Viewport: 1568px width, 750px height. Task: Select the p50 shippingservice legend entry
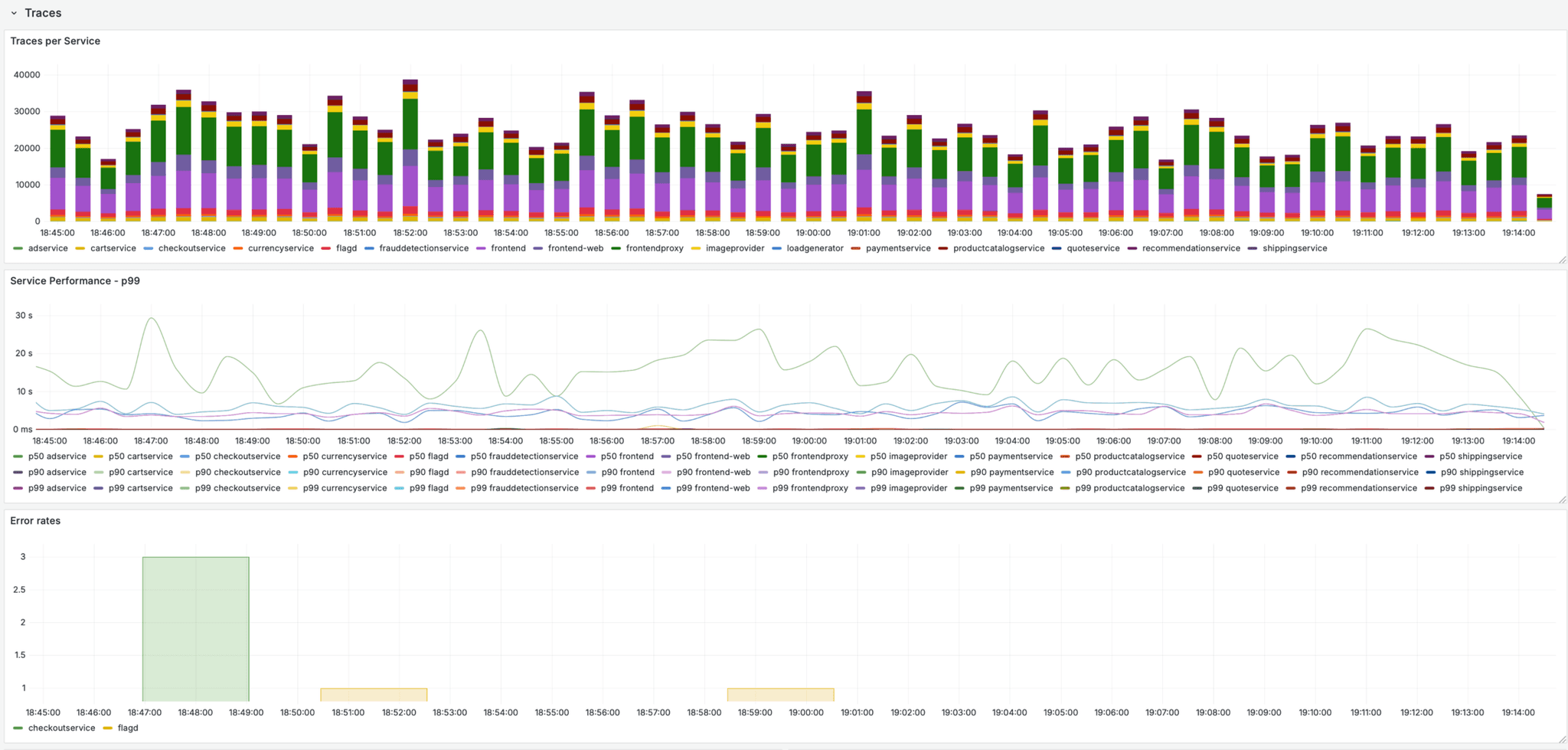(x=1481, y=457)
